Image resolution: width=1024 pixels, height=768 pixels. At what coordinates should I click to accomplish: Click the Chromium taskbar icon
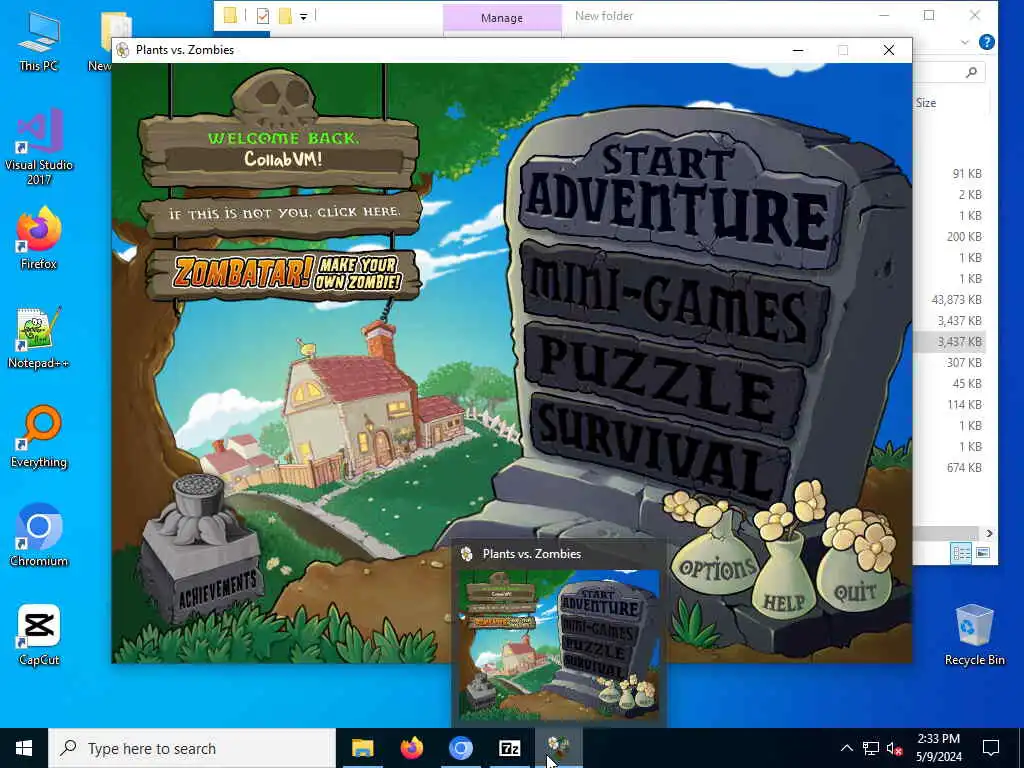click(460, 748)
